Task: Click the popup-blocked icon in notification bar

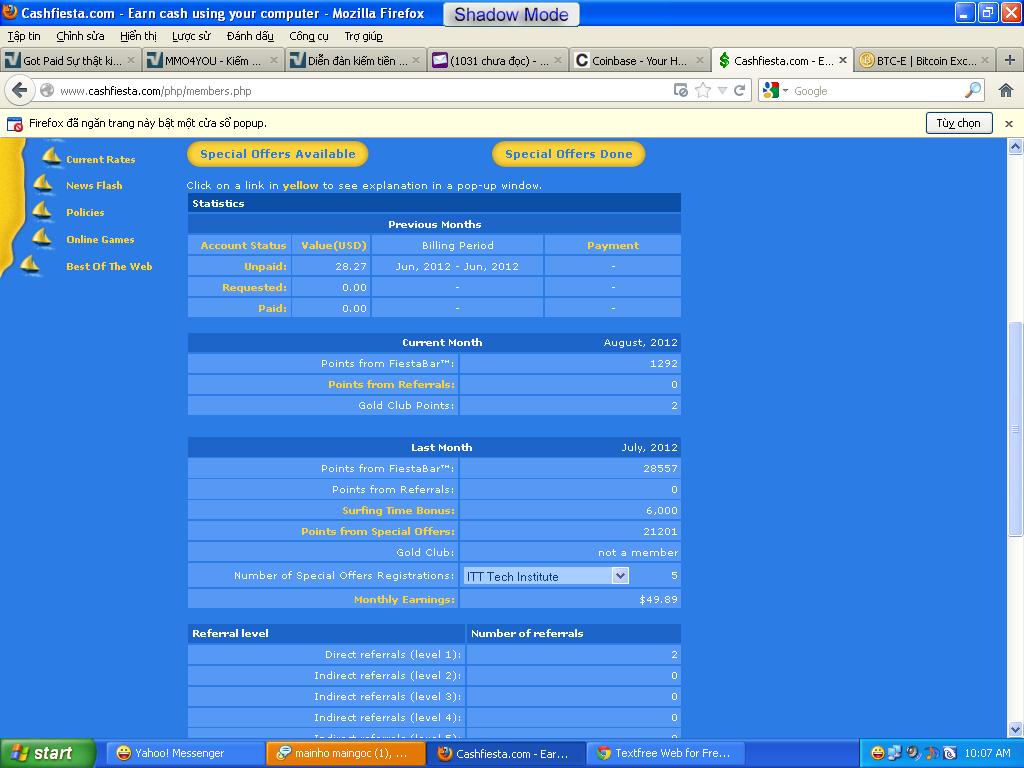Action: [x=14, y=123]
